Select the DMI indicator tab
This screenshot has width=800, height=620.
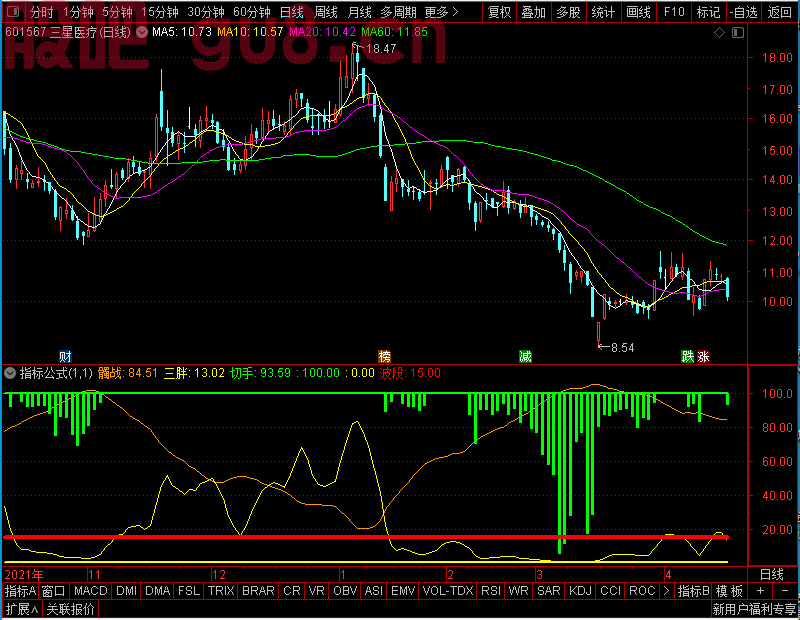point(126,591)
